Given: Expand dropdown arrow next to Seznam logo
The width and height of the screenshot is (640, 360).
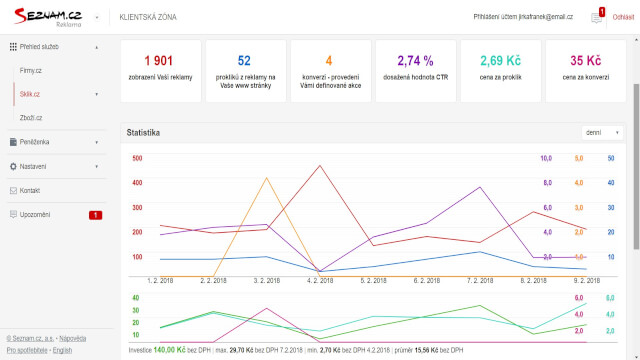Looking at the screenshot, I should [x=97, y=18].
